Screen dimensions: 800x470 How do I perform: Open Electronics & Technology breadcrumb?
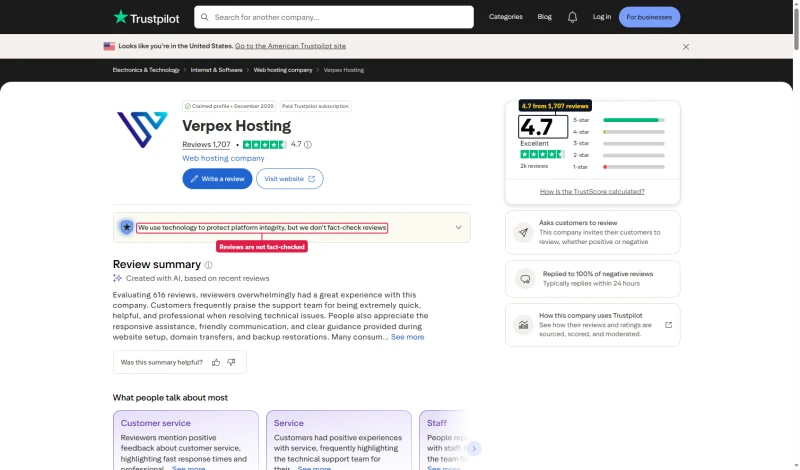146,70
